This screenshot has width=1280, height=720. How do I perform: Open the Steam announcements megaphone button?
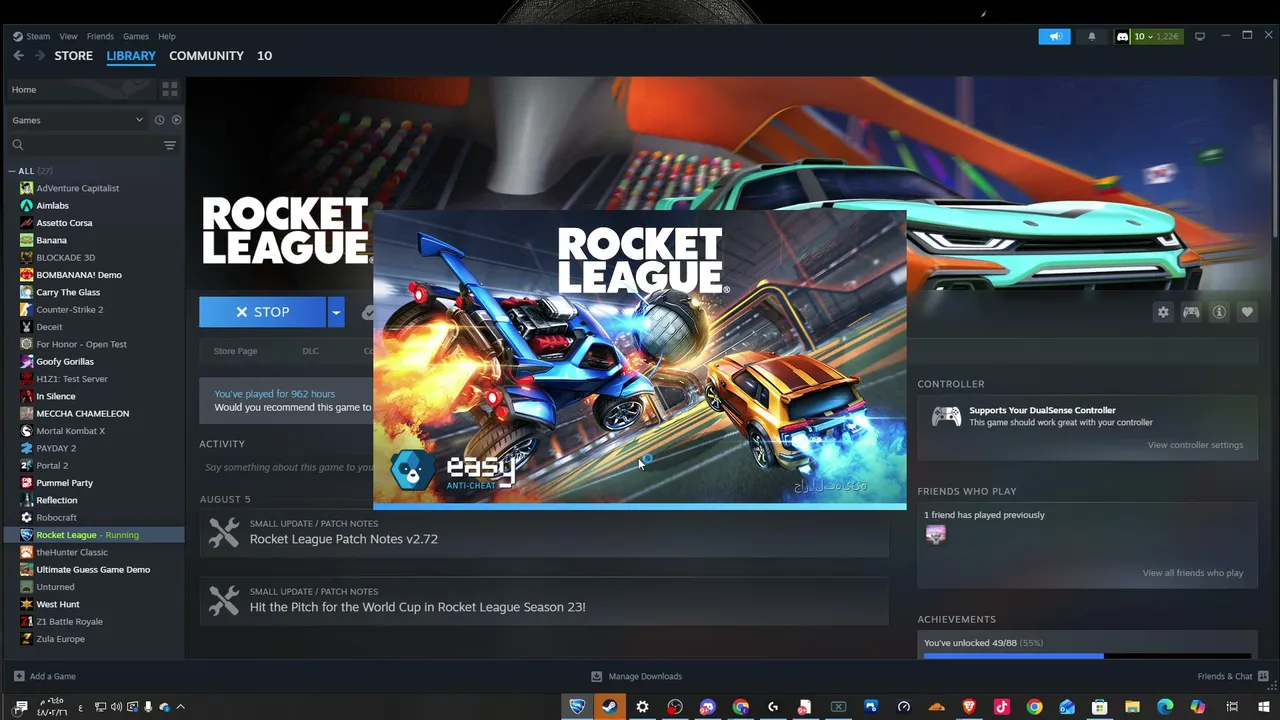point(1054,36)
